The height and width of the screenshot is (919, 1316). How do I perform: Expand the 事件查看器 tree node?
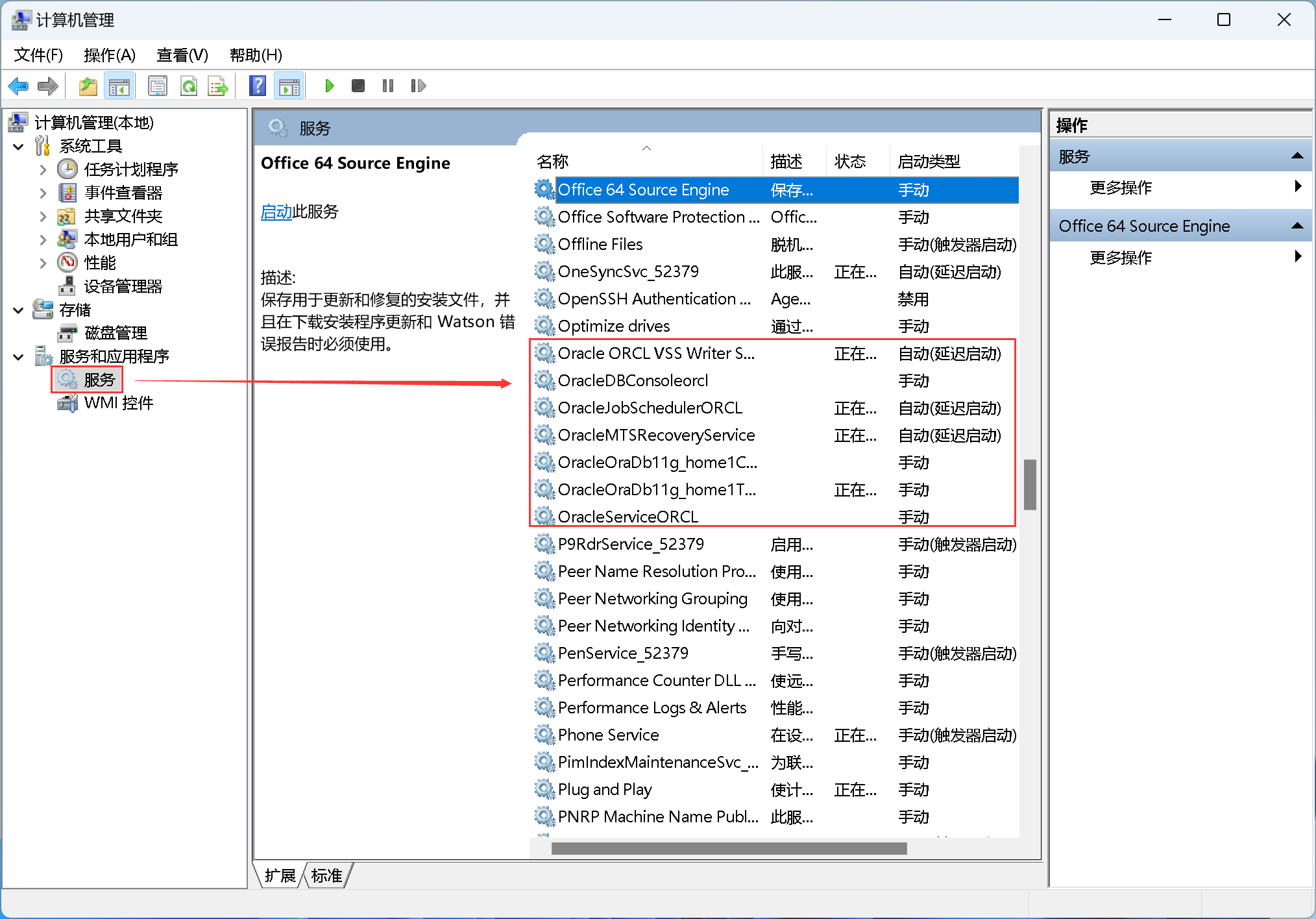coord(42,192)
